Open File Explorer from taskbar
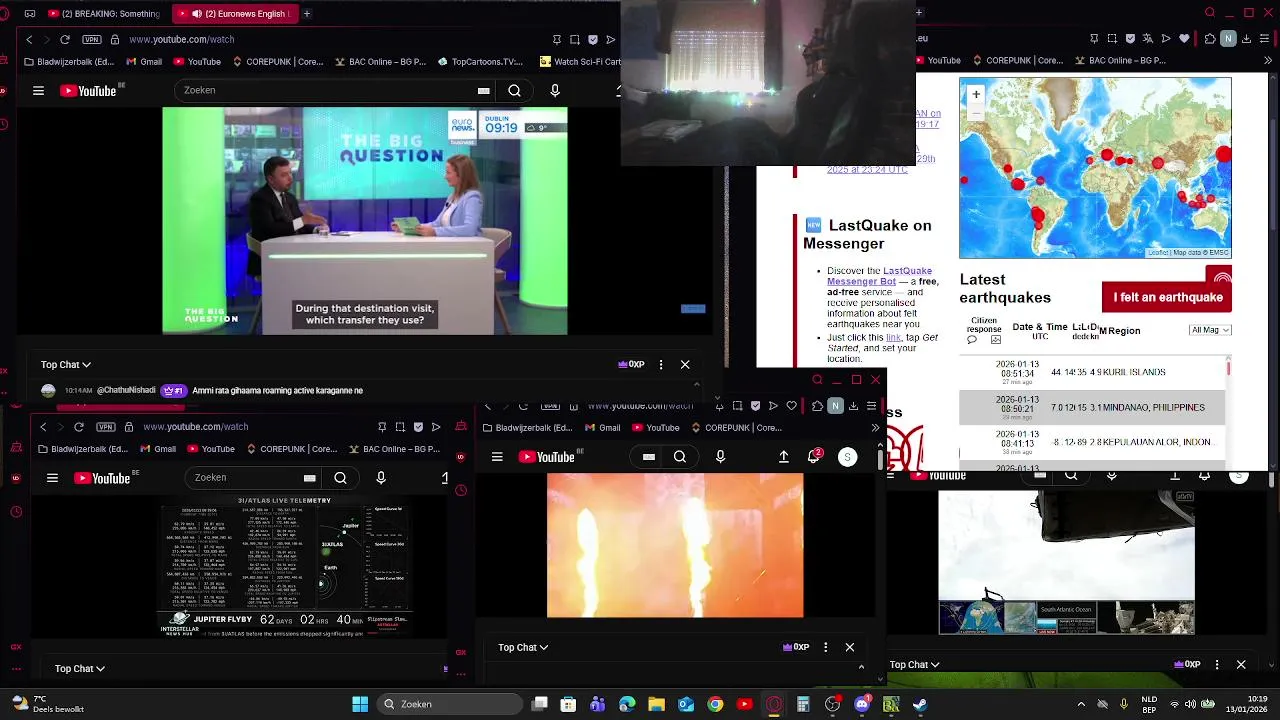 pos(656,704)
